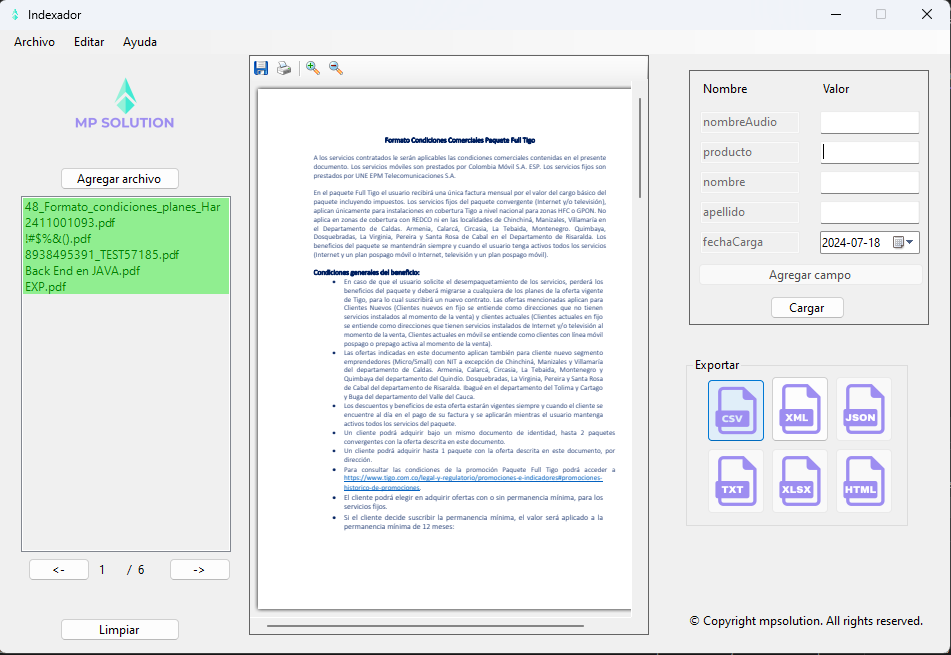
Task: Export to TXT format
Action: pos(736,480)
